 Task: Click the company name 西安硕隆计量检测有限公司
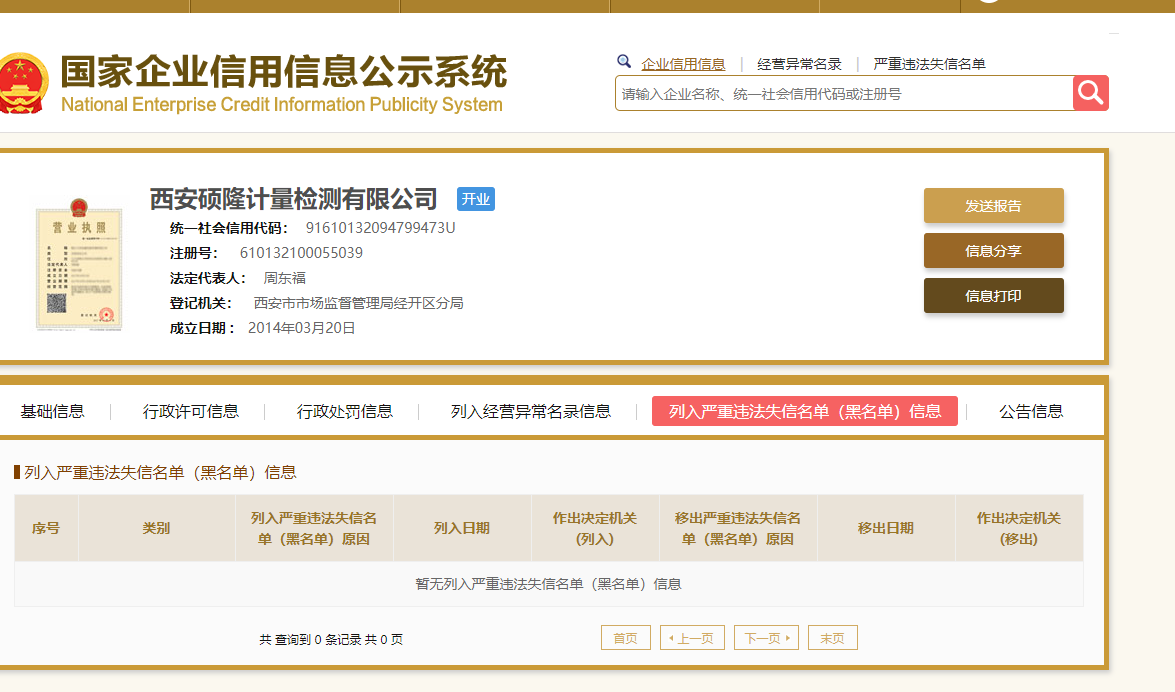tap(294, 199)
